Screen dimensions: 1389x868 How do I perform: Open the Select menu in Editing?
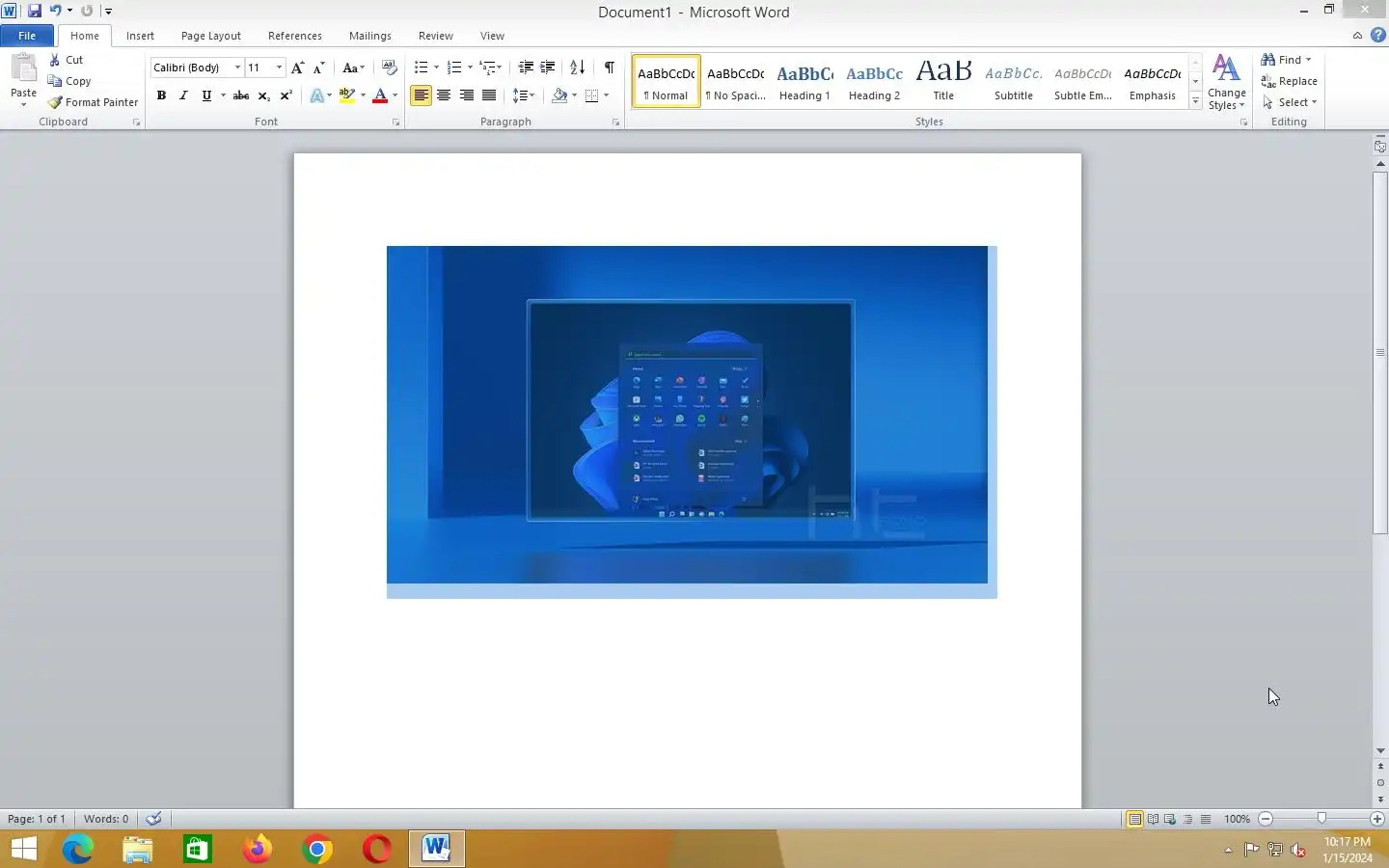[1289, 102]
